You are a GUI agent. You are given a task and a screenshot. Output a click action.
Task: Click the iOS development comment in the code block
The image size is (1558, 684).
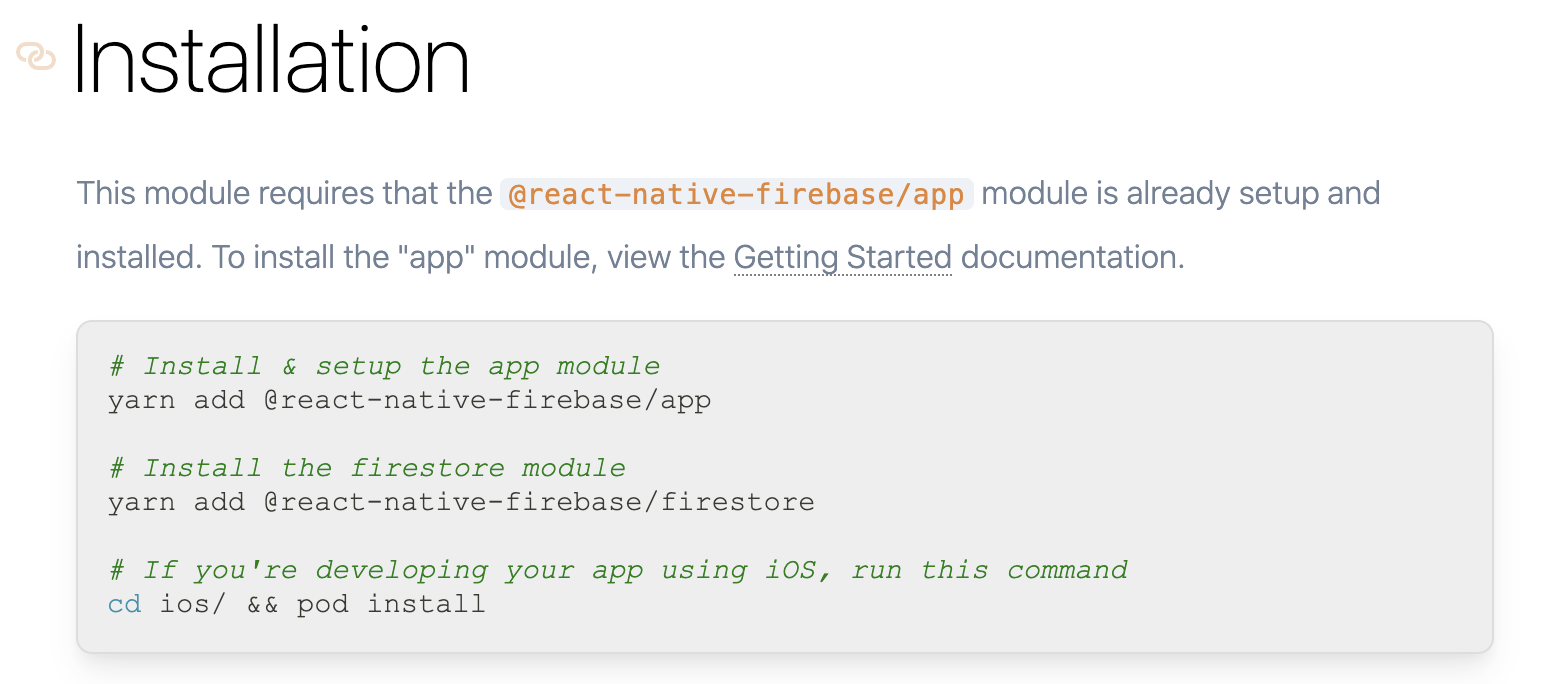(x=617, y=569)
